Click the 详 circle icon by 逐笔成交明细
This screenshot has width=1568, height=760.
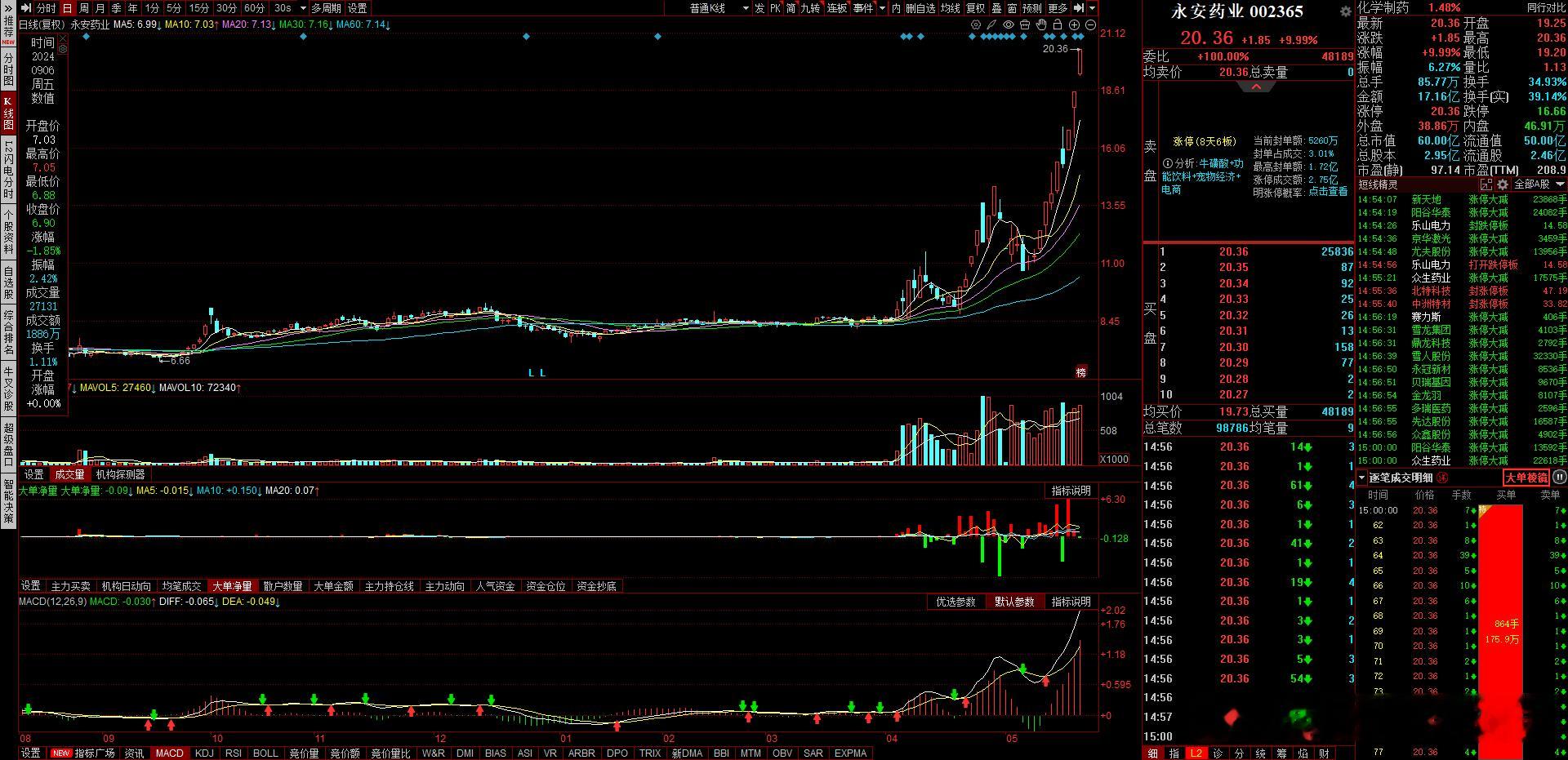[1442, 478]
